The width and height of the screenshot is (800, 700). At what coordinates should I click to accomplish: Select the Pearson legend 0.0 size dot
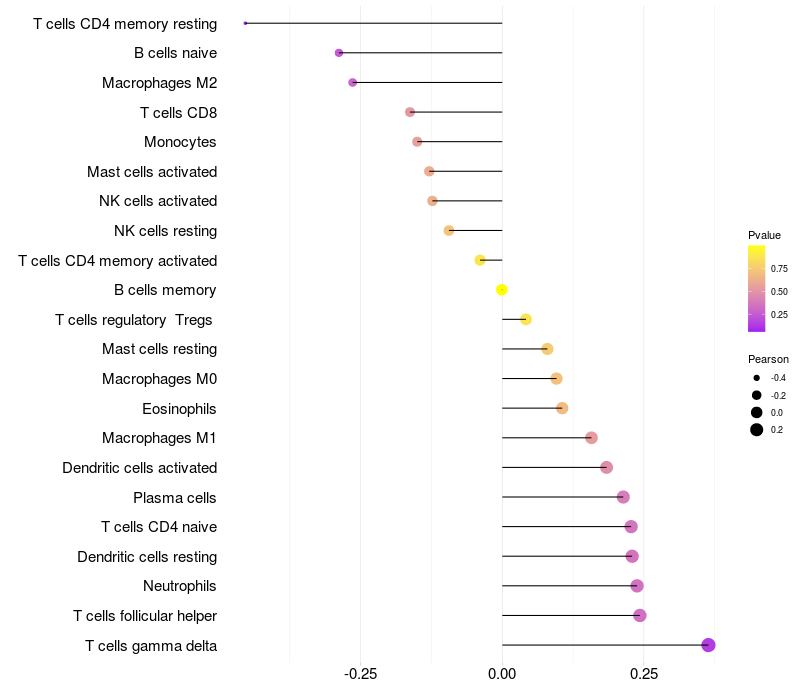click(757, 413)
